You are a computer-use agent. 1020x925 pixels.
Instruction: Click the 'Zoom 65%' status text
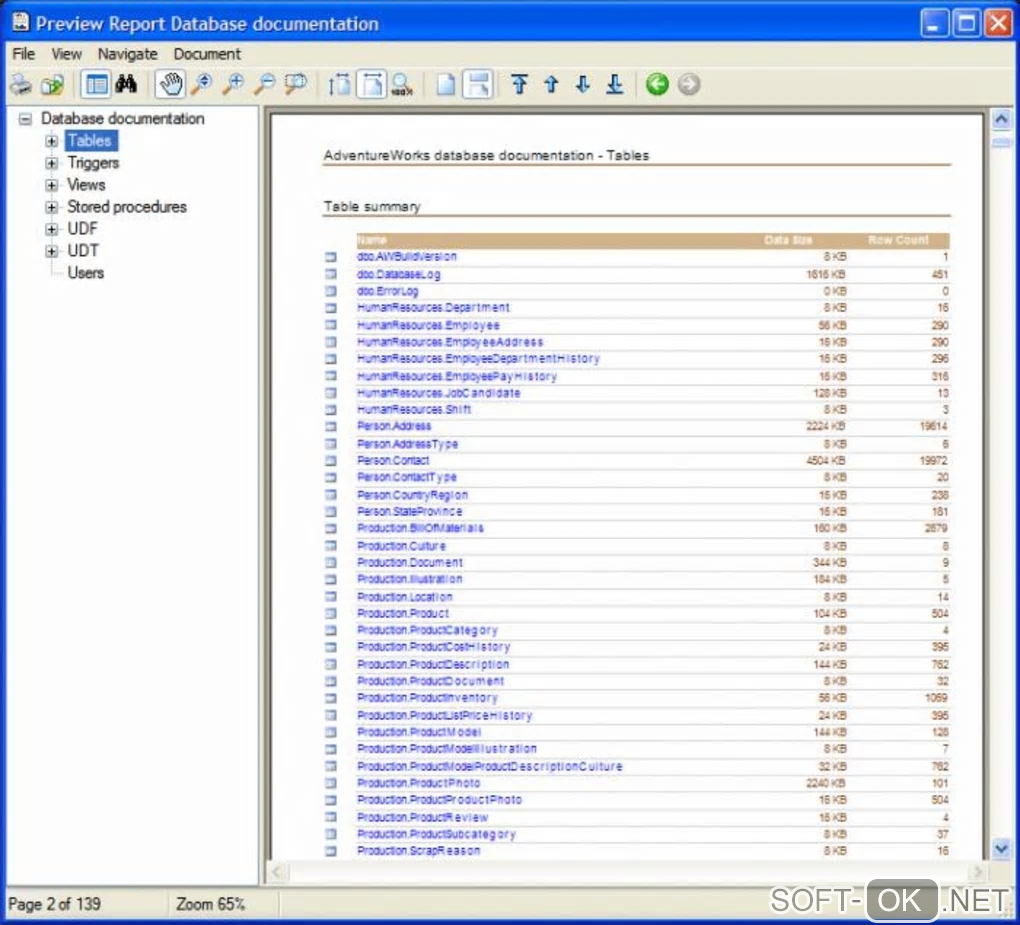210,904
